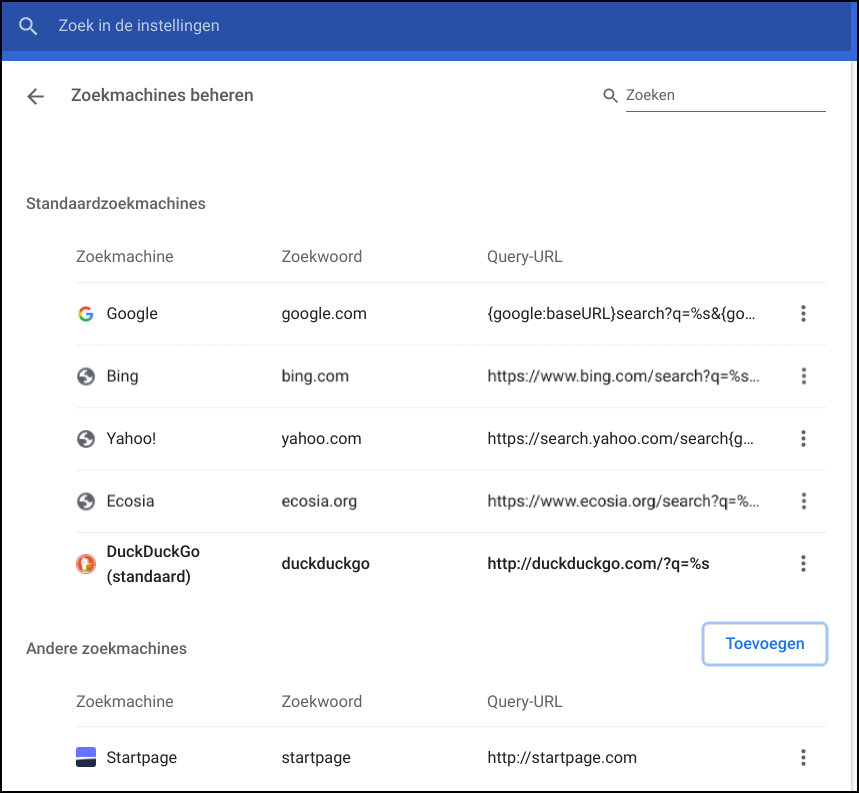
Task: Click the Standaardzoekmachines section heading
Action: click(x=116, y=204)
